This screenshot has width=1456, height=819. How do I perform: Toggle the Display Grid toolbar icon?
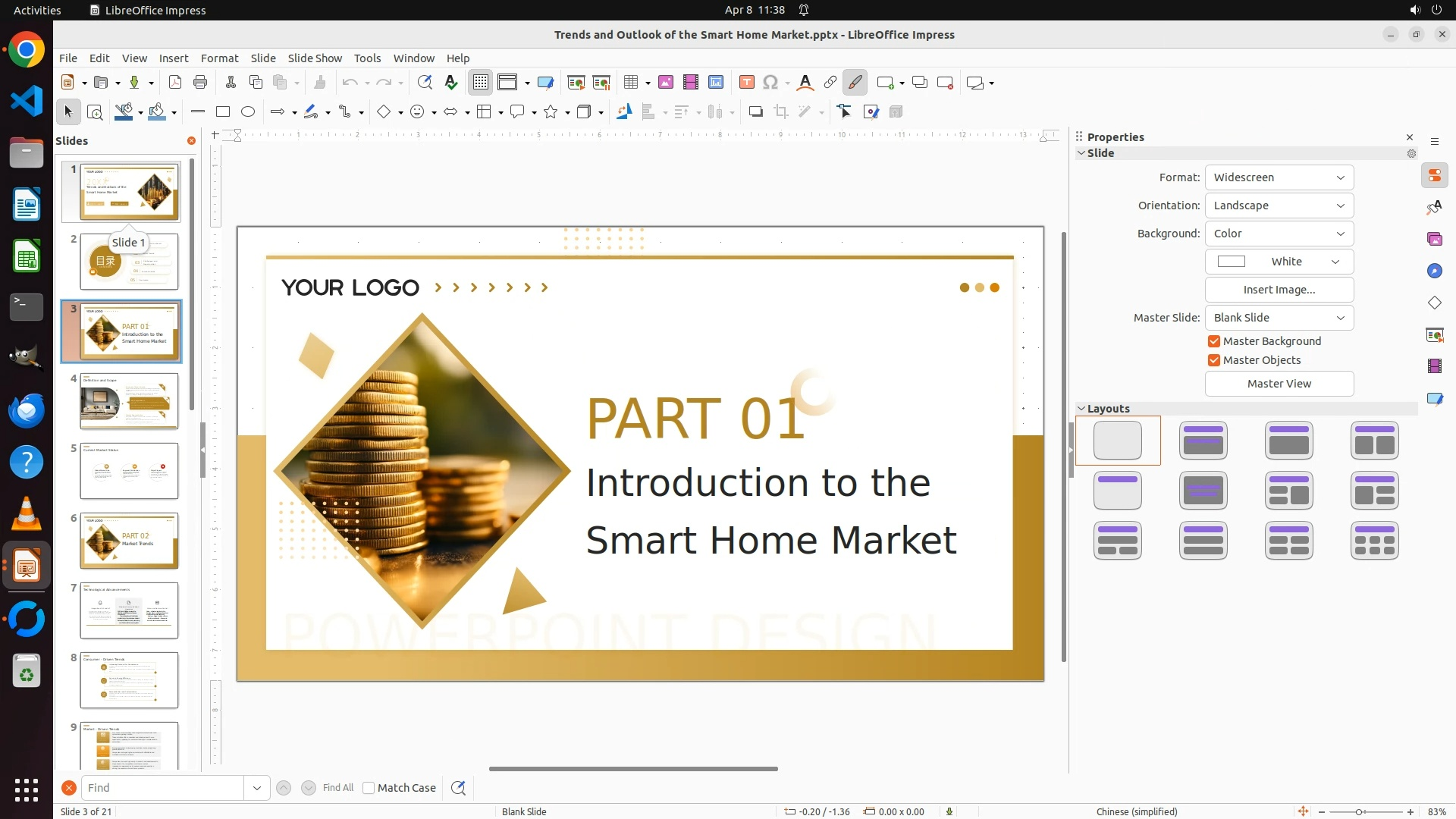click(481, 83)
